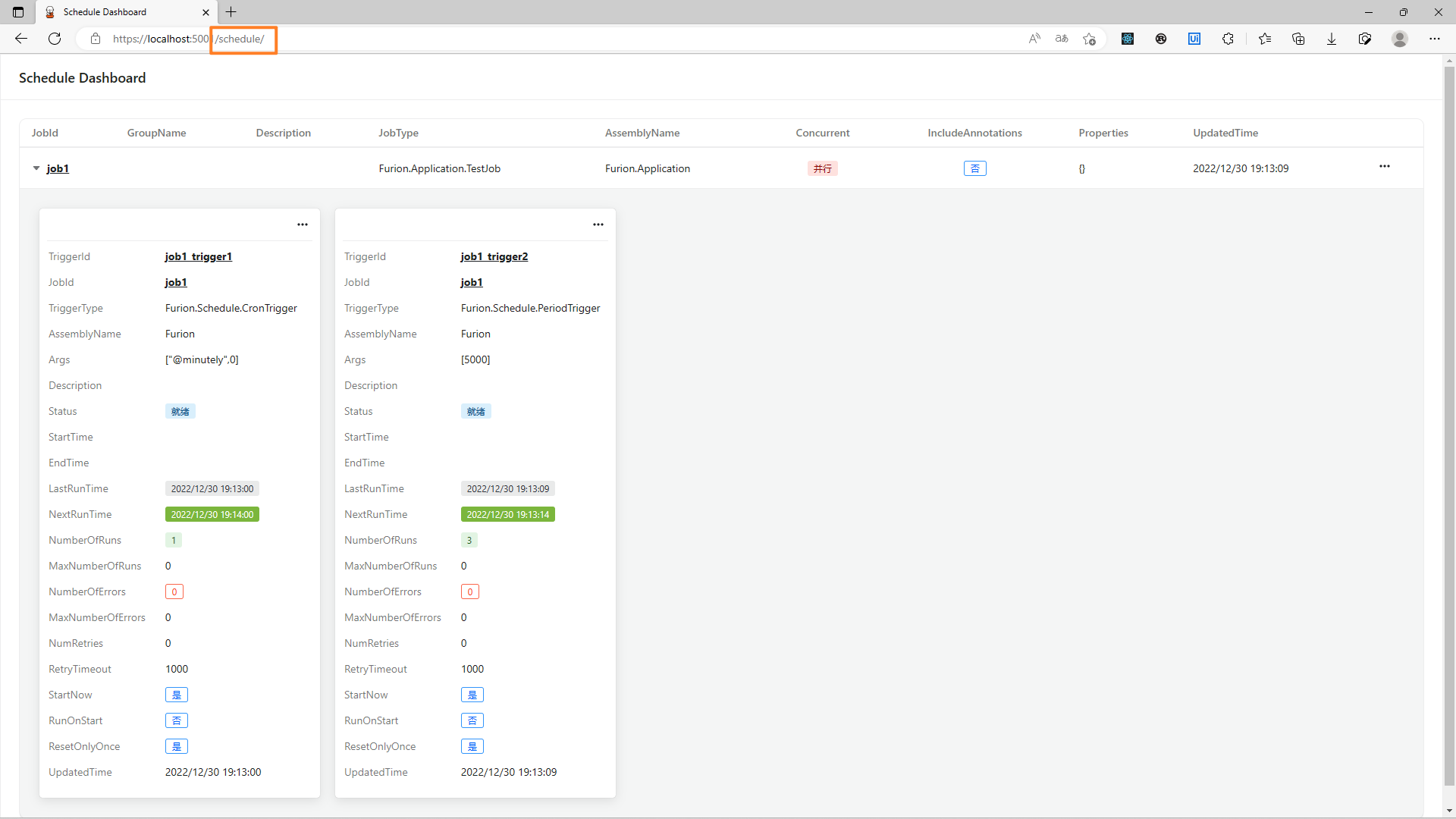Open the browser downloads panel

point(1331,39)
